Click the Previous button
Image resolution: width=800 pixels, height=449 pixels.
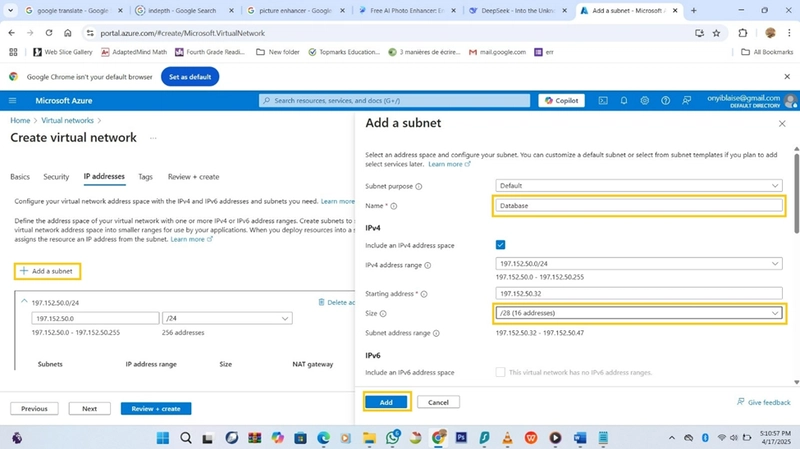click(x=34, y=409)
